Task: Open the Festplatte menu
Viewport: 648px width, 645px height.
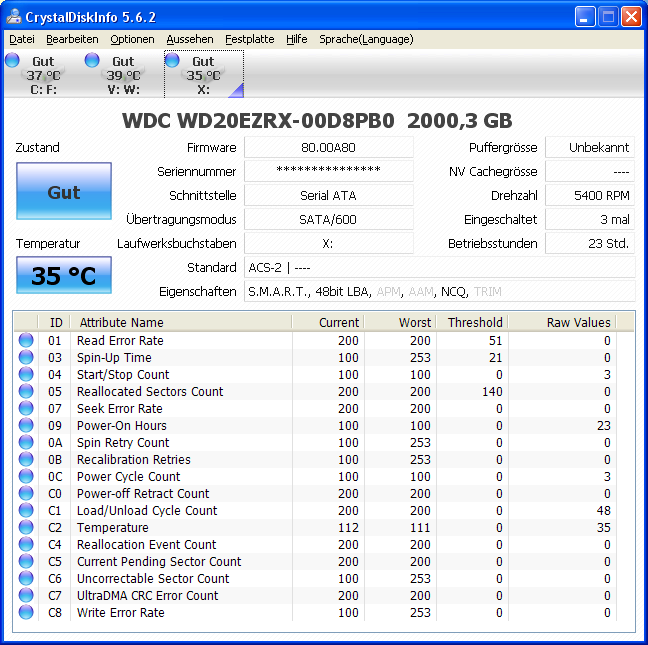Action: pos(250,39)
